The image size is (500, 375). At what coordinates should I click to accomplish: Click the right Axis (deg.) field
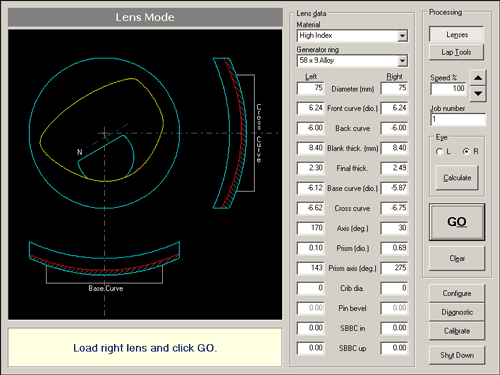pyautogui.click(x=394, y=228)
